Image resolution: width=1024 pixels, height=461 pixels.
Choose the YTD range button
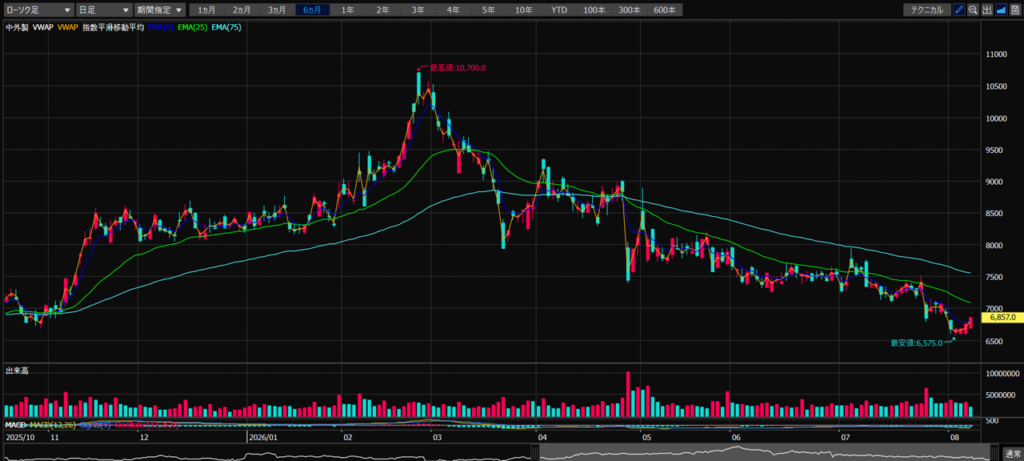click(x=559, y=10)
